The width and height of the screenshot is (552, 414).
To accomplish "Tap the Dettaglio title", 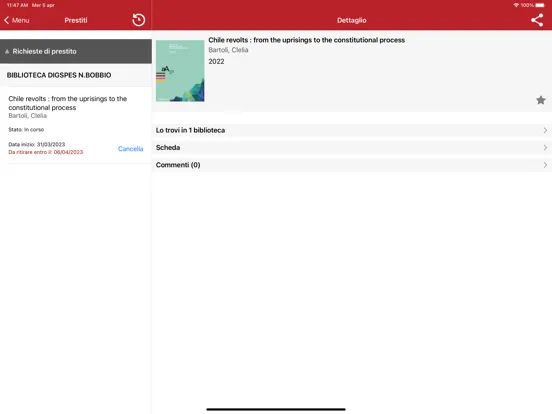I will (x=352, y=20).
